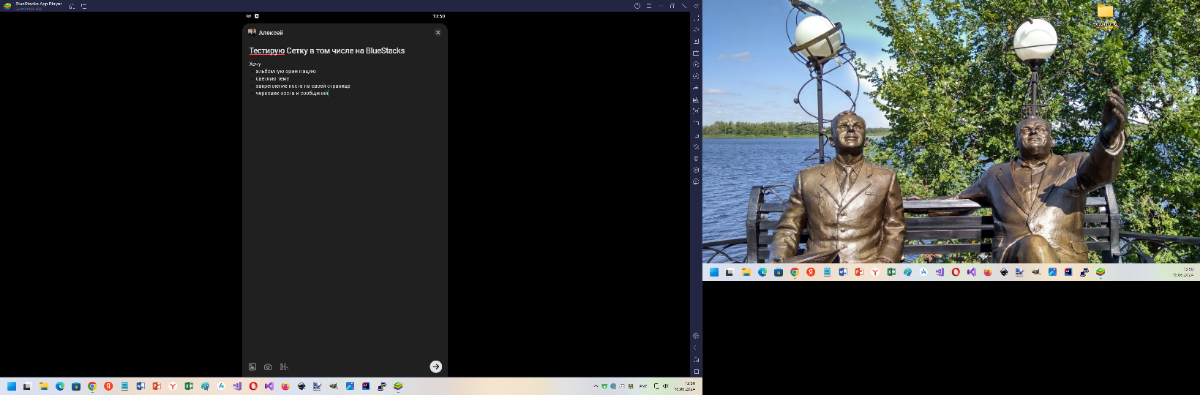Close the post editor with the X

tap(438, 33)
